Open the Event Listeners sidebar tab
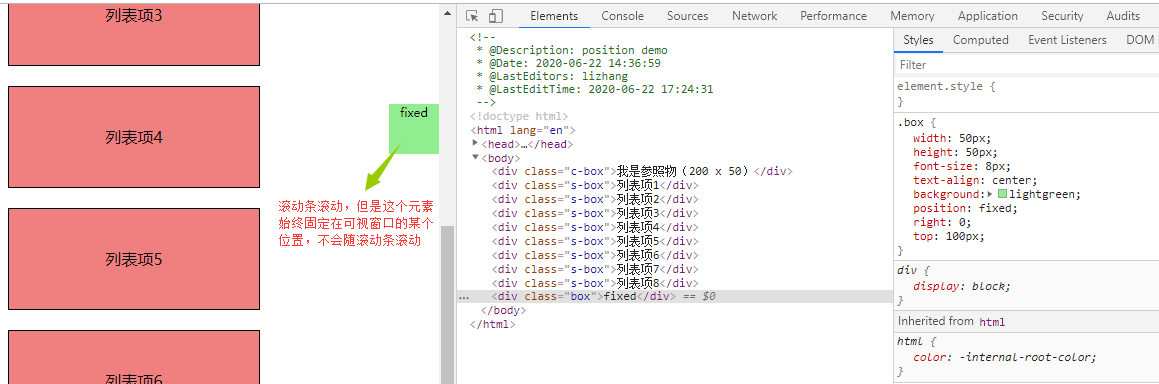 1067,41
